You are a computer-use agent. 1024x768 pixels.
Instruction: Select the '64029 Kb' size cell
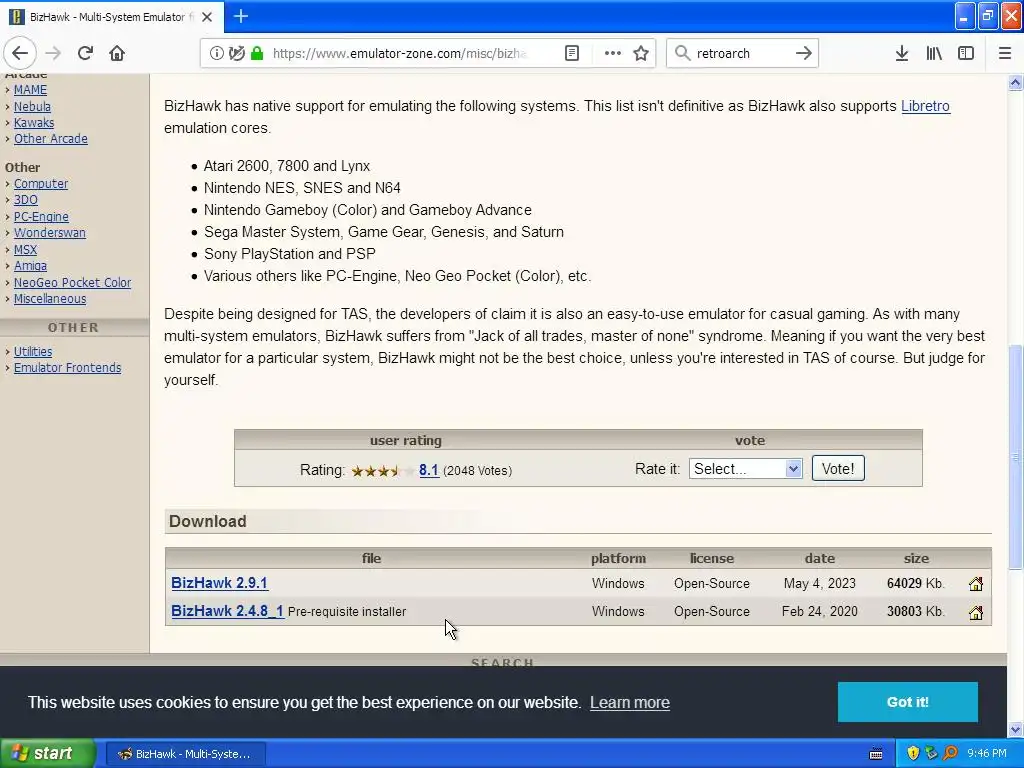[x=915, y=583]
